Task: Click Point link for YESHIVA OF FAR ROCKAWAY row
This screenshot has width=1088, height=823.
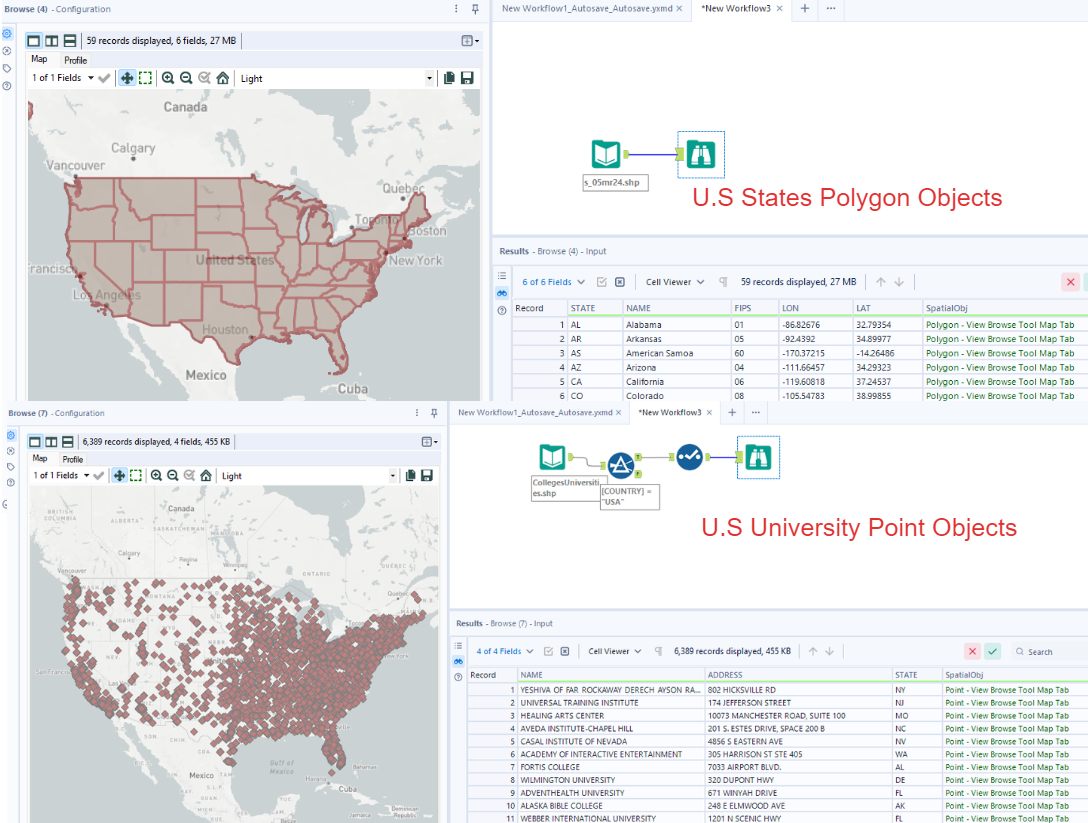Action: pos(1007,690)
